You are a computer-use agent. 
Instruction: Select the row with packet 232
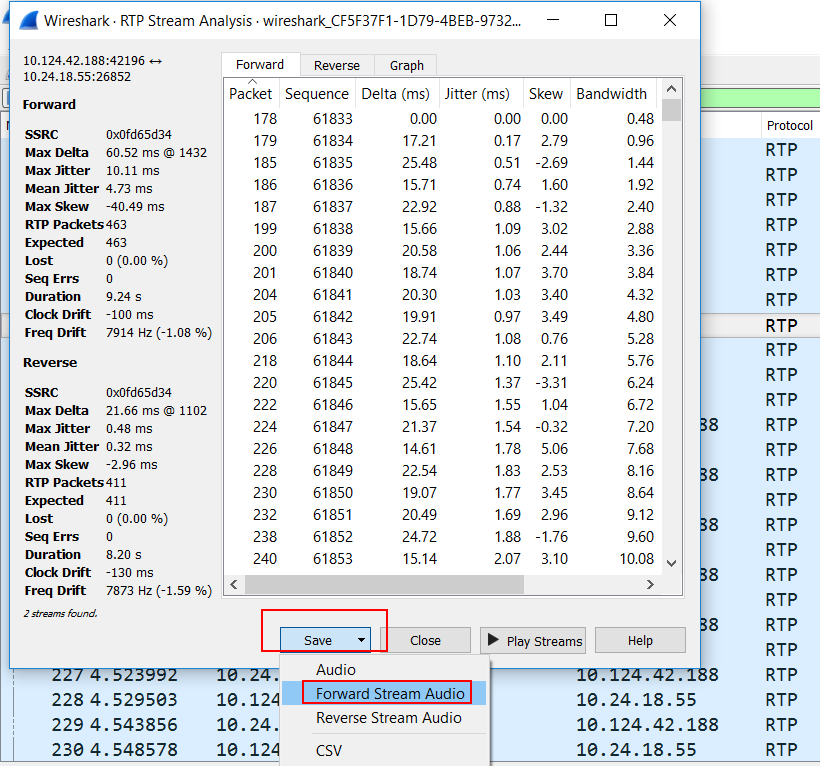(442, 514)
